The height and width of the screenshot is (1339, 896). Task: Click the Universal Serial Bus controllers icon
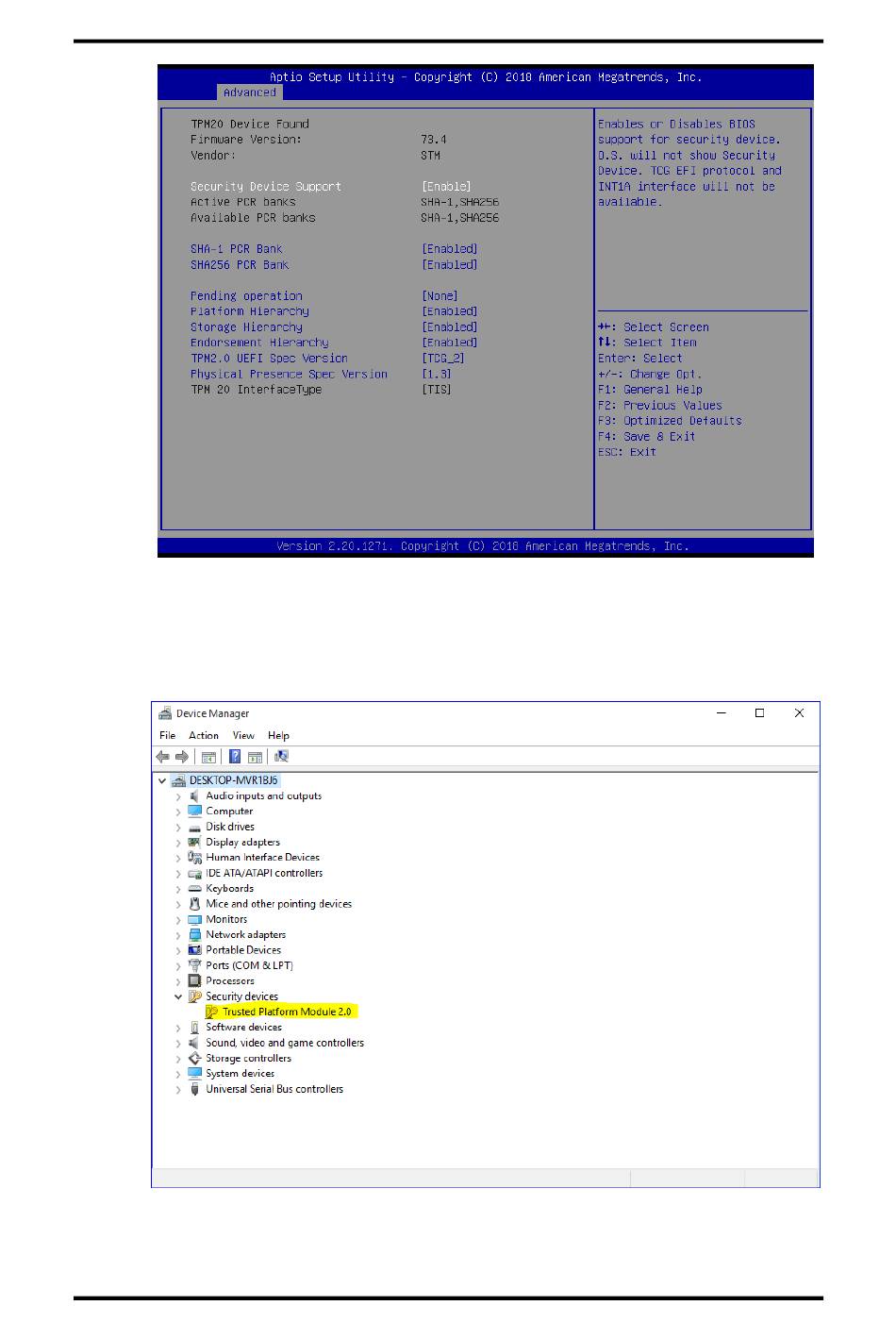(x=195, y=1089)
